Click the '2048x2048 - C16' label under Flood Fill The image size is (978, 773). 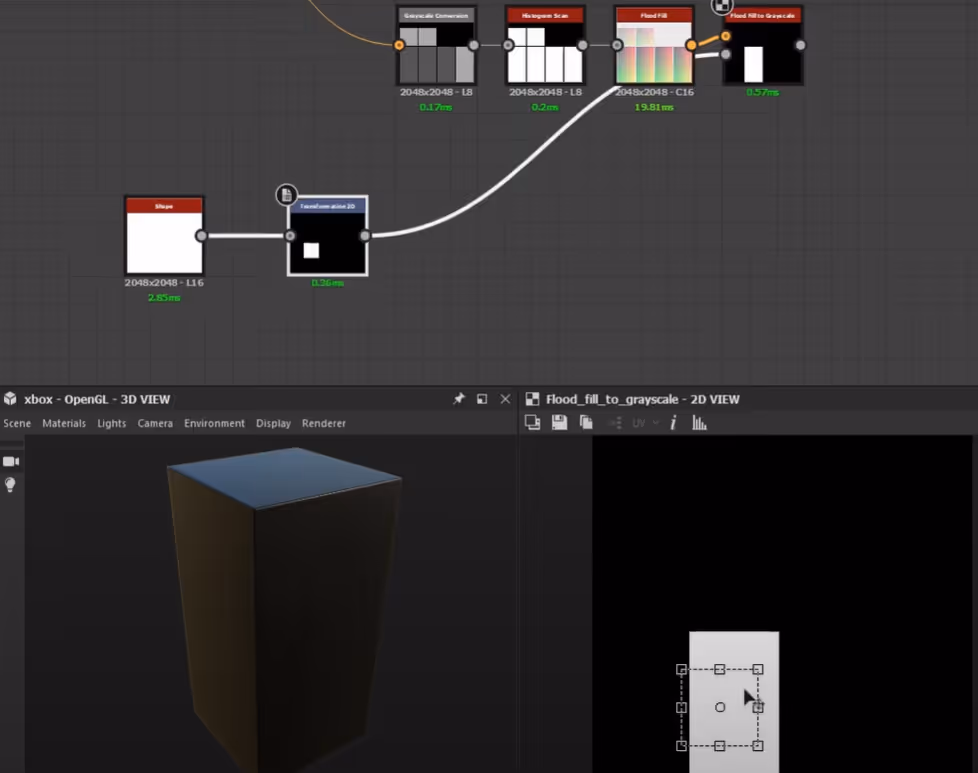[x=654, y=92]
